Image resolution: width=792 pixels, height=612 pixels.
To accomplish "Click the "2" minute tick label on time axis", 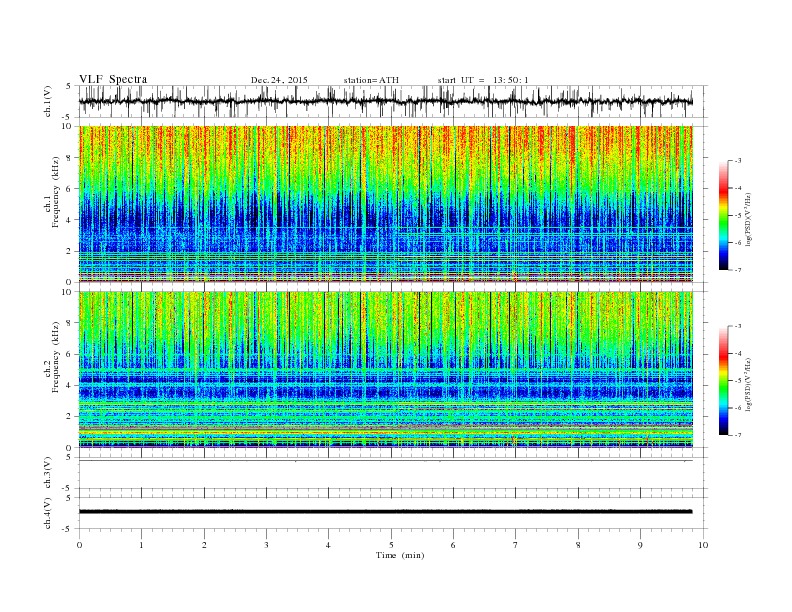I will [204, 545].
